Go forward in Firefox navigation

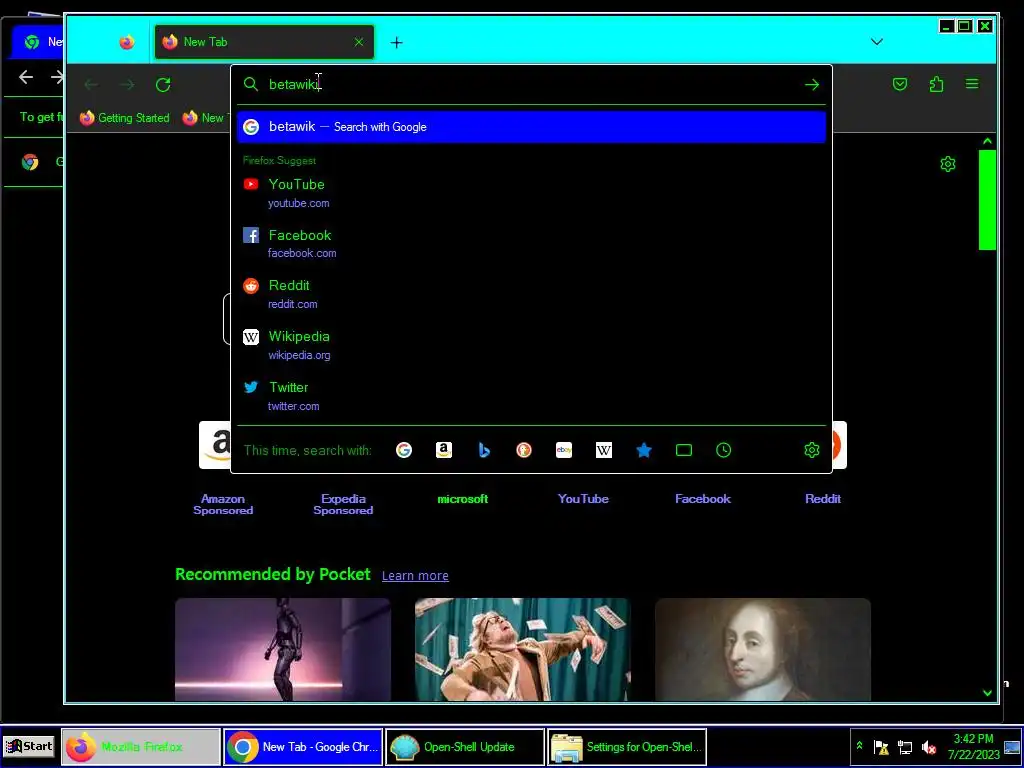click(127, 84)
